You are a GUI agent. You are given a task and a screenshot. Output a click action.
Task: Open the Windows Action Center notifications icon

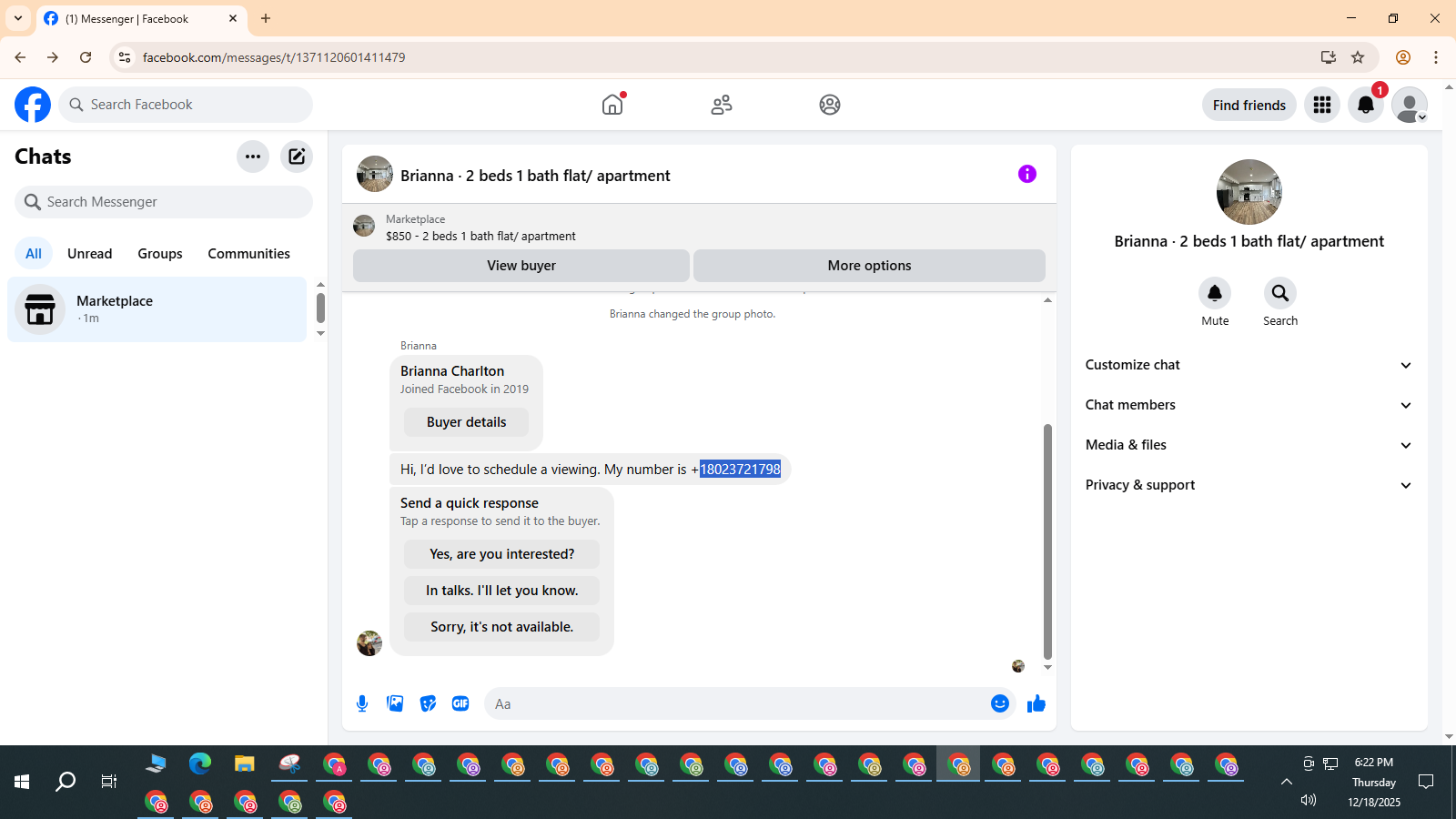[1426, 782]
